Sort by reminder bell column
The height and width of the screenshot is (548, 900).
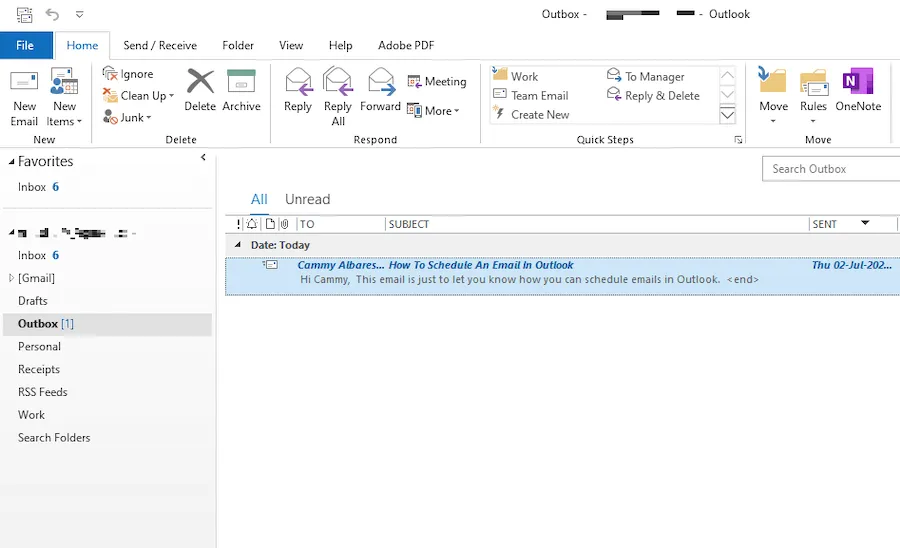[252, 224]
